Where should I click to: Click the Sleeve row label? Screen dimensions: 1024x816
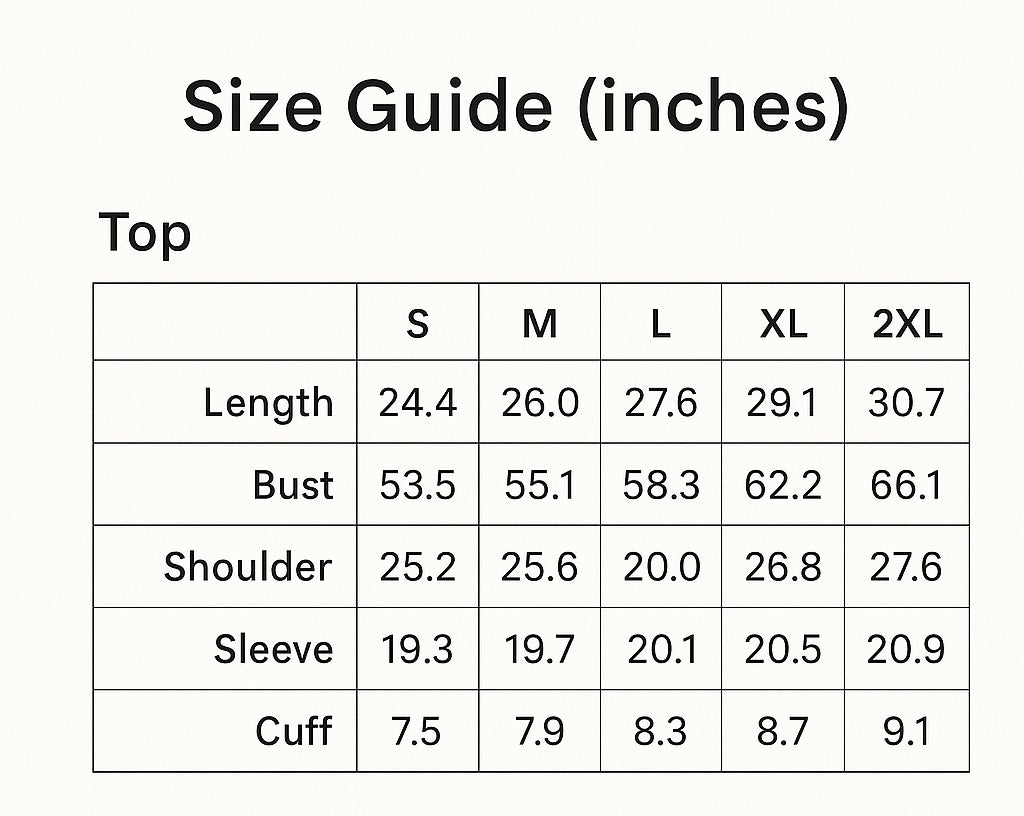click(273, 650)
